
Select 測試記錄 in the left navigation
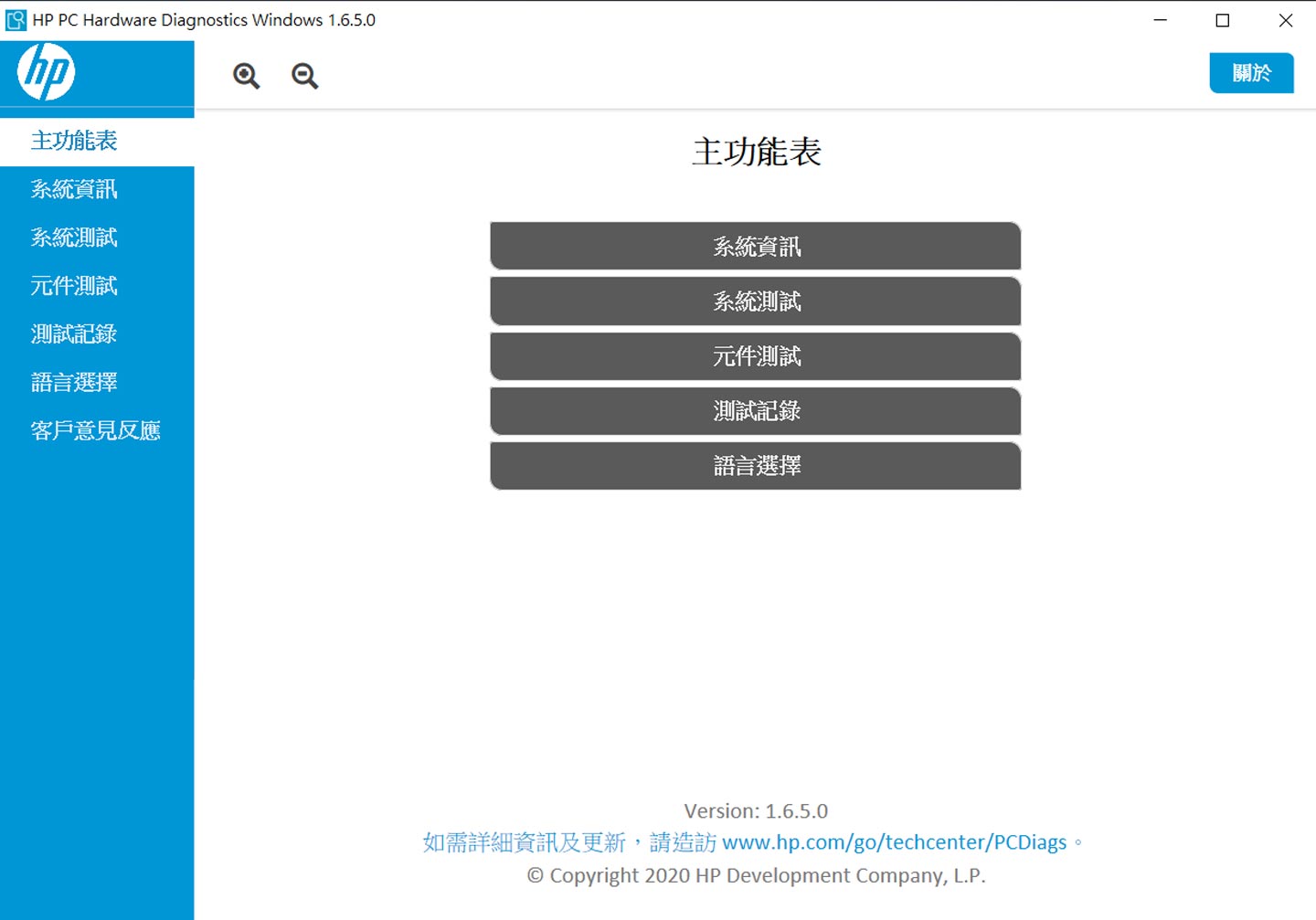[73, 333]
